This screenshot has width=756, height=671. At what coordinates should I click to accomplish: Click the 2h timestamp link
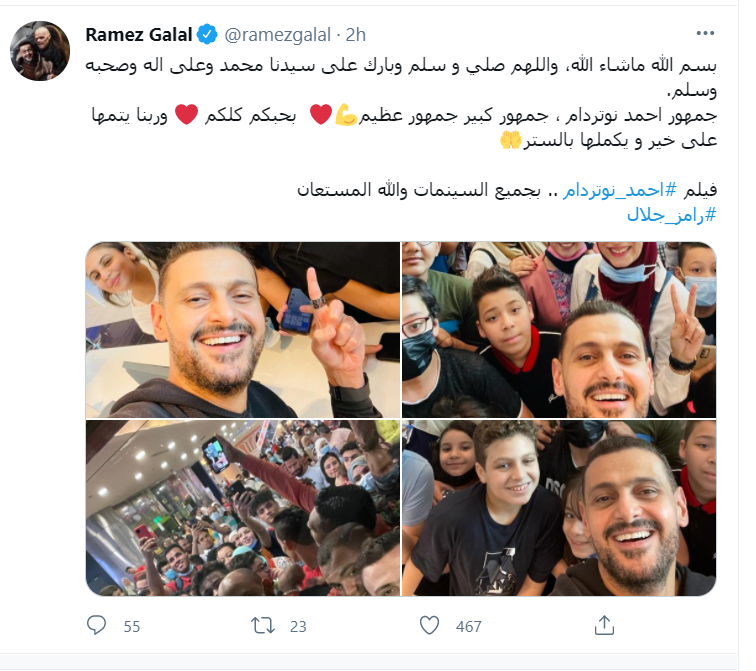click(x=356, y=35)
